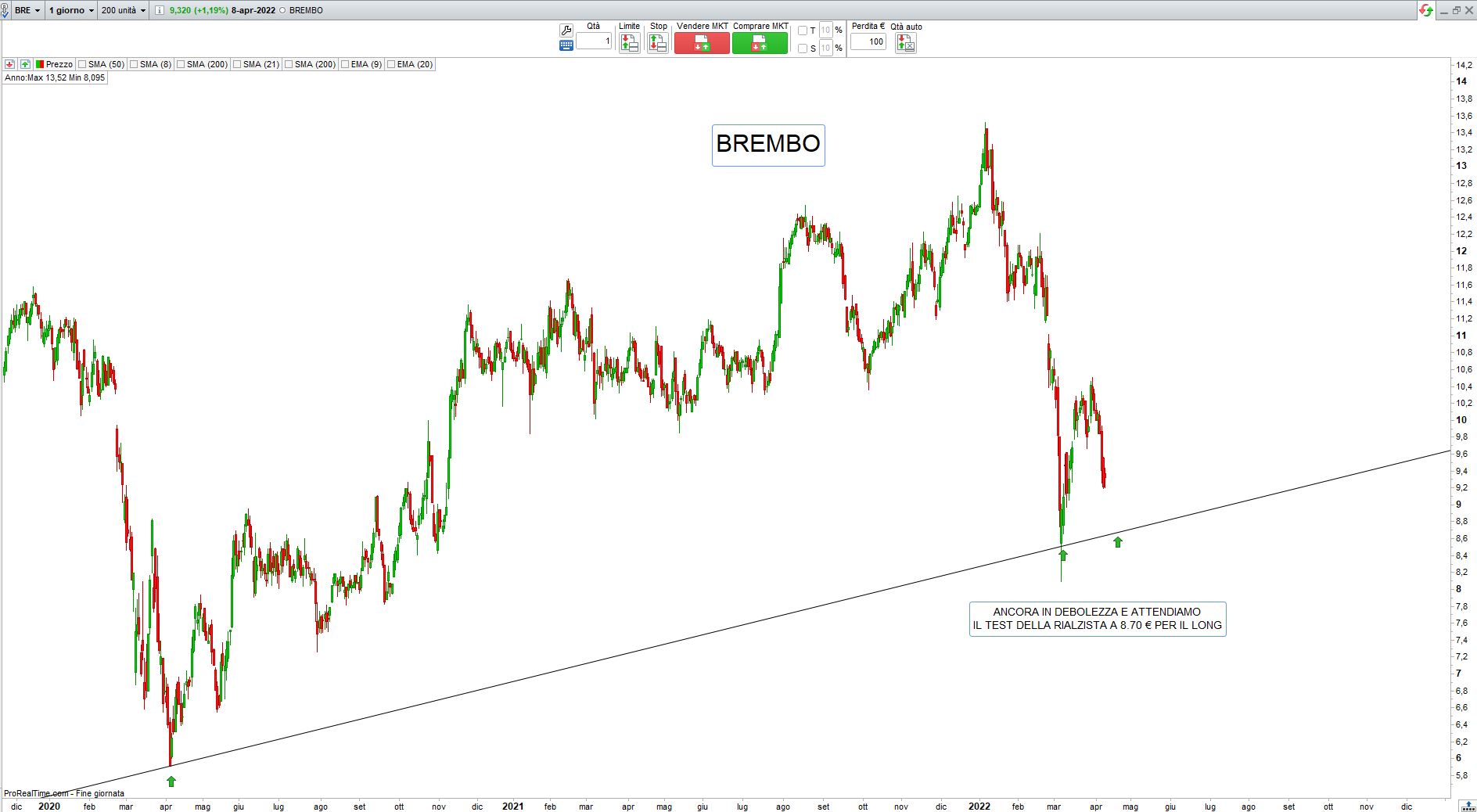Open the BRE ticker dropdown

pyautogui.click(x=27, y=10)
